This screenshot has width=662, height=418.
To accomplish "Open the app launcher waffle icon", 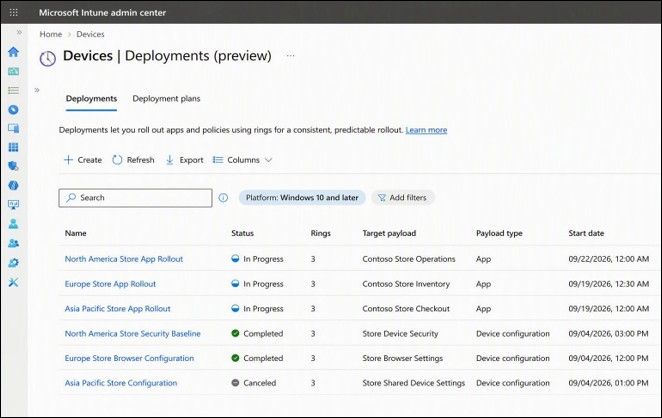I will (x=14, y=12).
